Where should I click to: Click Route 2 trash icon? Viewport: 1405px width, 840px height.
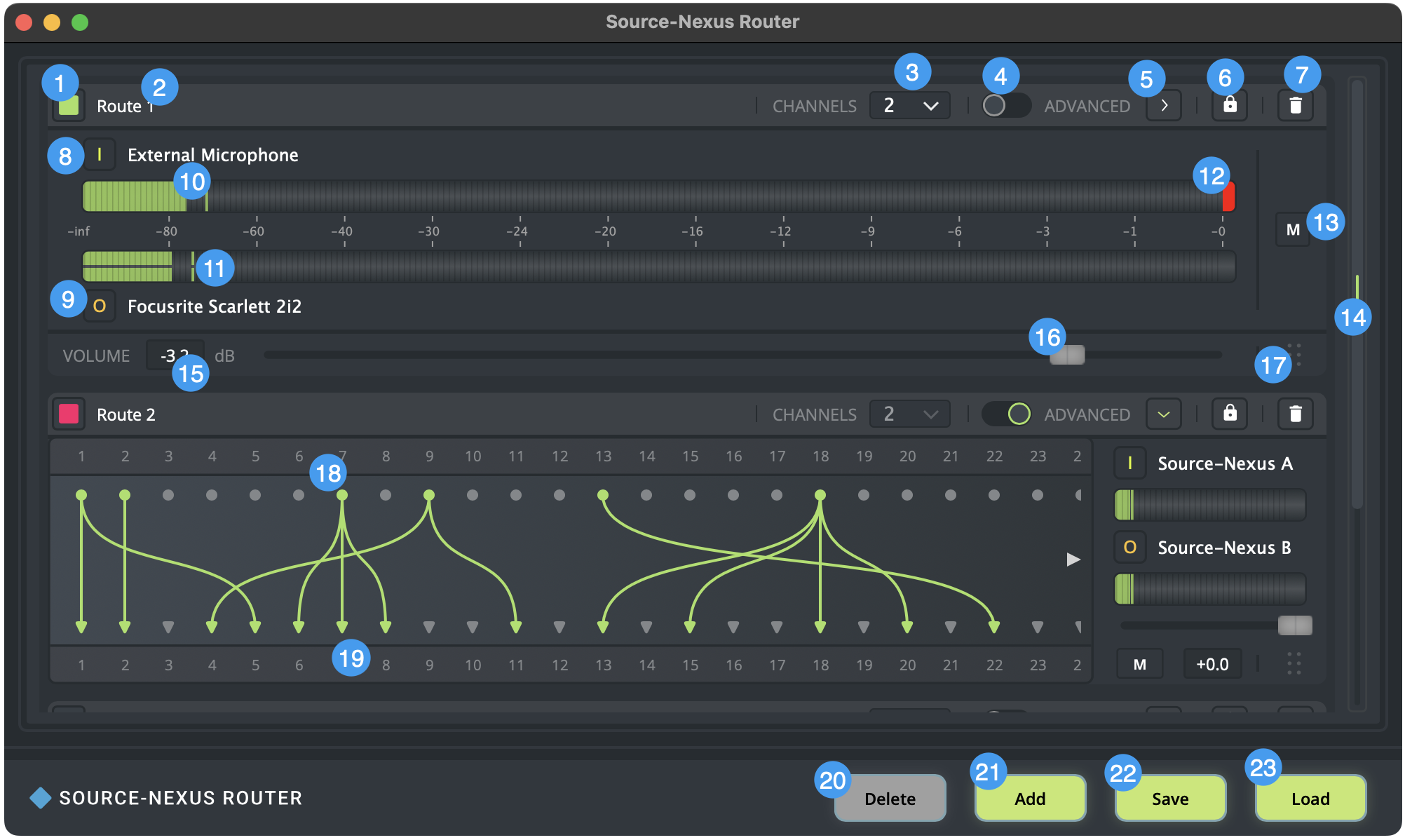pos(1295,414)
